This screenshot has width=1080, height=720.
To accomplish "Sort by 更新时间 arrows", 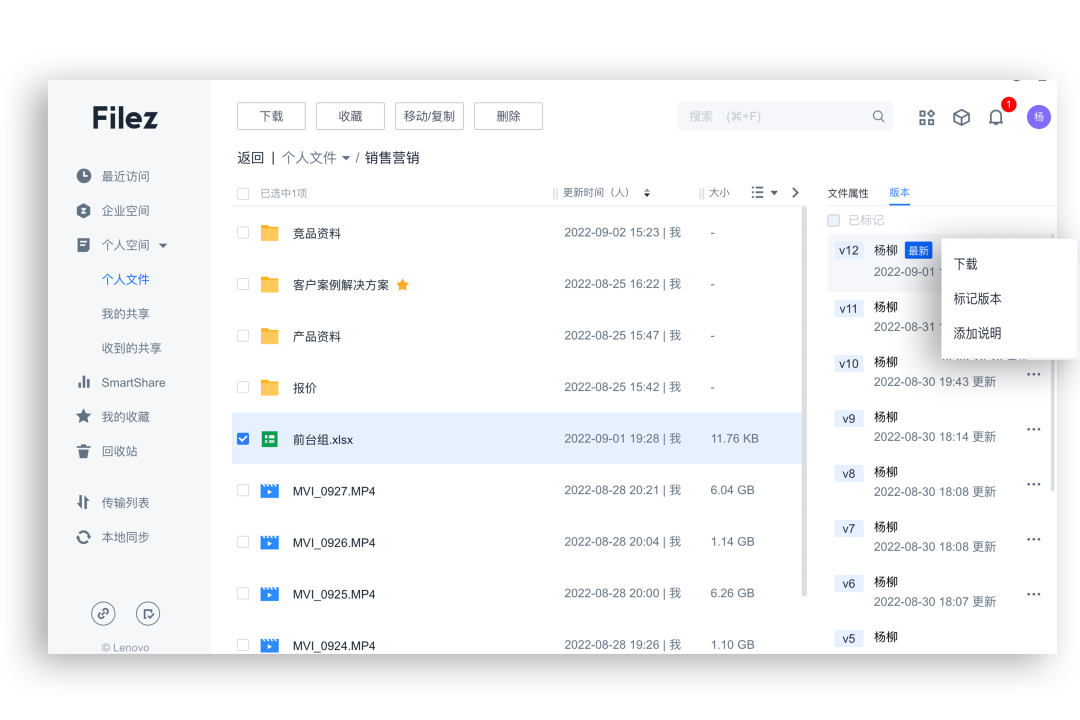I will coord(647,193).
